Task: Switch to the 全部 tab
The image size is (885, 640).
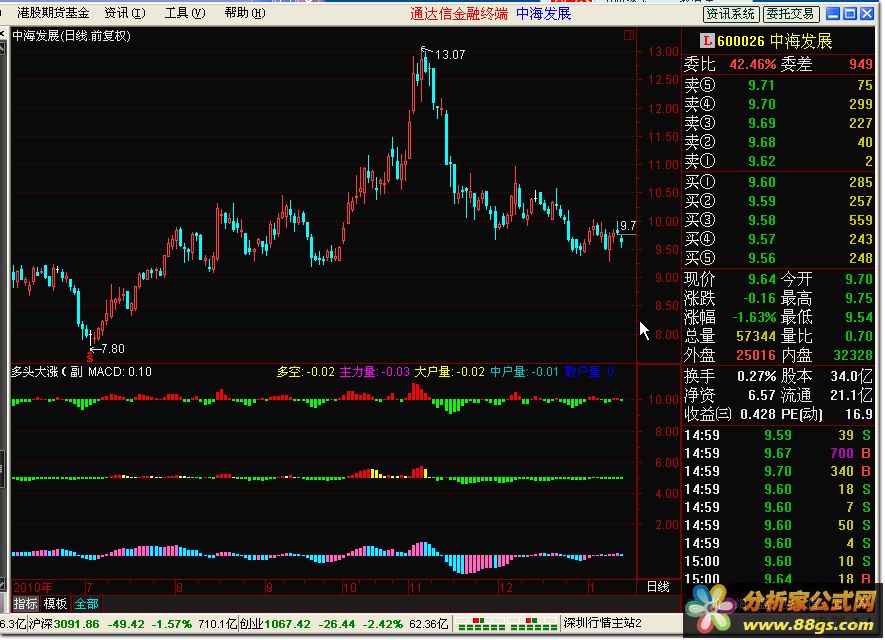Action: pyautogui.click(x=86, y=604)
